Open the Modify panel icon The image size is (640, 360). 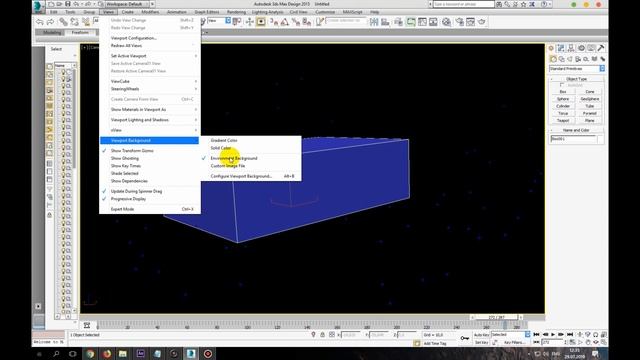pyautogui.click(x=561, y=48)
